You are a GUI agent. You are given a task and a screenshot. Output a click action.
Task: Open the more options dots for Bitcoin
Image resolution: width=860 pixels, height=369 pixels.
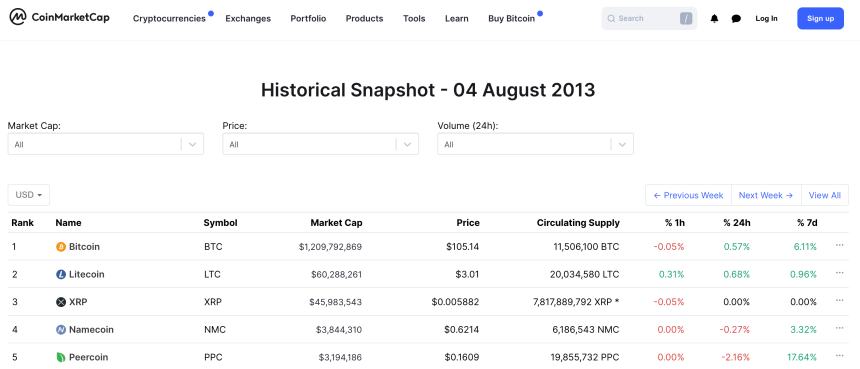click(839, 245)
